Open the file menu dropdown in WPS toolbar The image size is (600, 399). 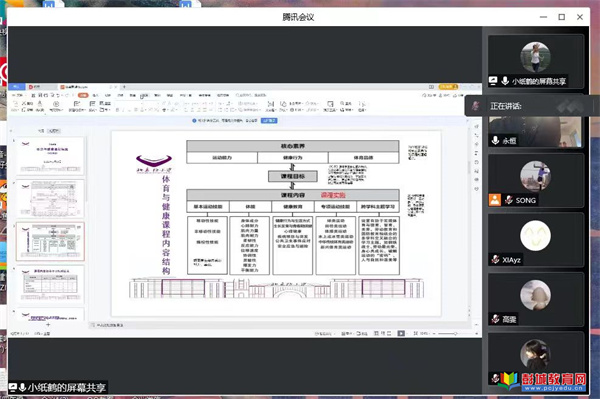coord(18,95)
